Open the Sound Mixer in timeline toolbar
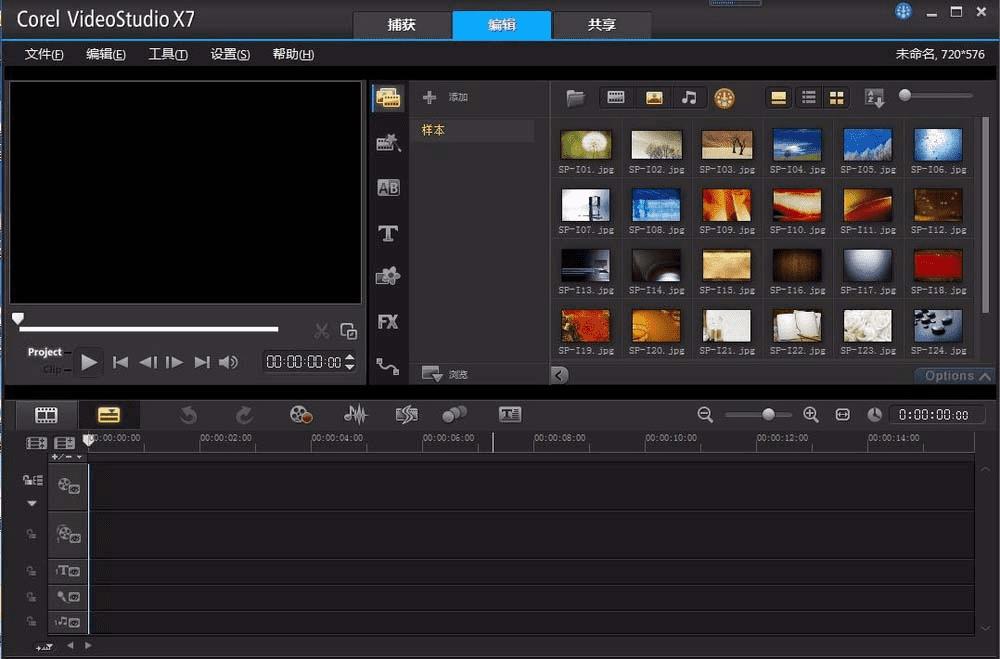The width and height of the screenshot is (1000, 659). (355, 414)
